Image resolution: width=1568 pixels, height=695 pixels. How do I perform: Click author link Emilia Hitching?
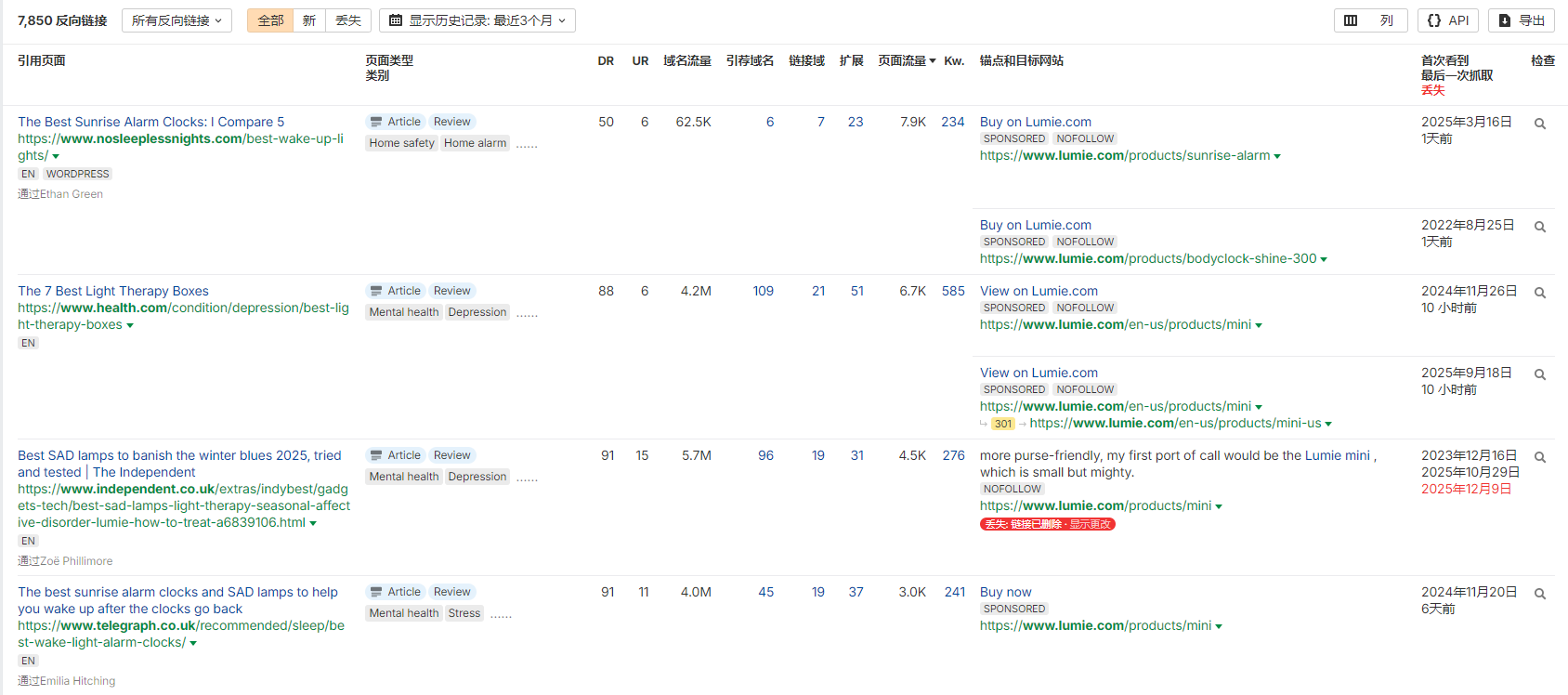78,681
